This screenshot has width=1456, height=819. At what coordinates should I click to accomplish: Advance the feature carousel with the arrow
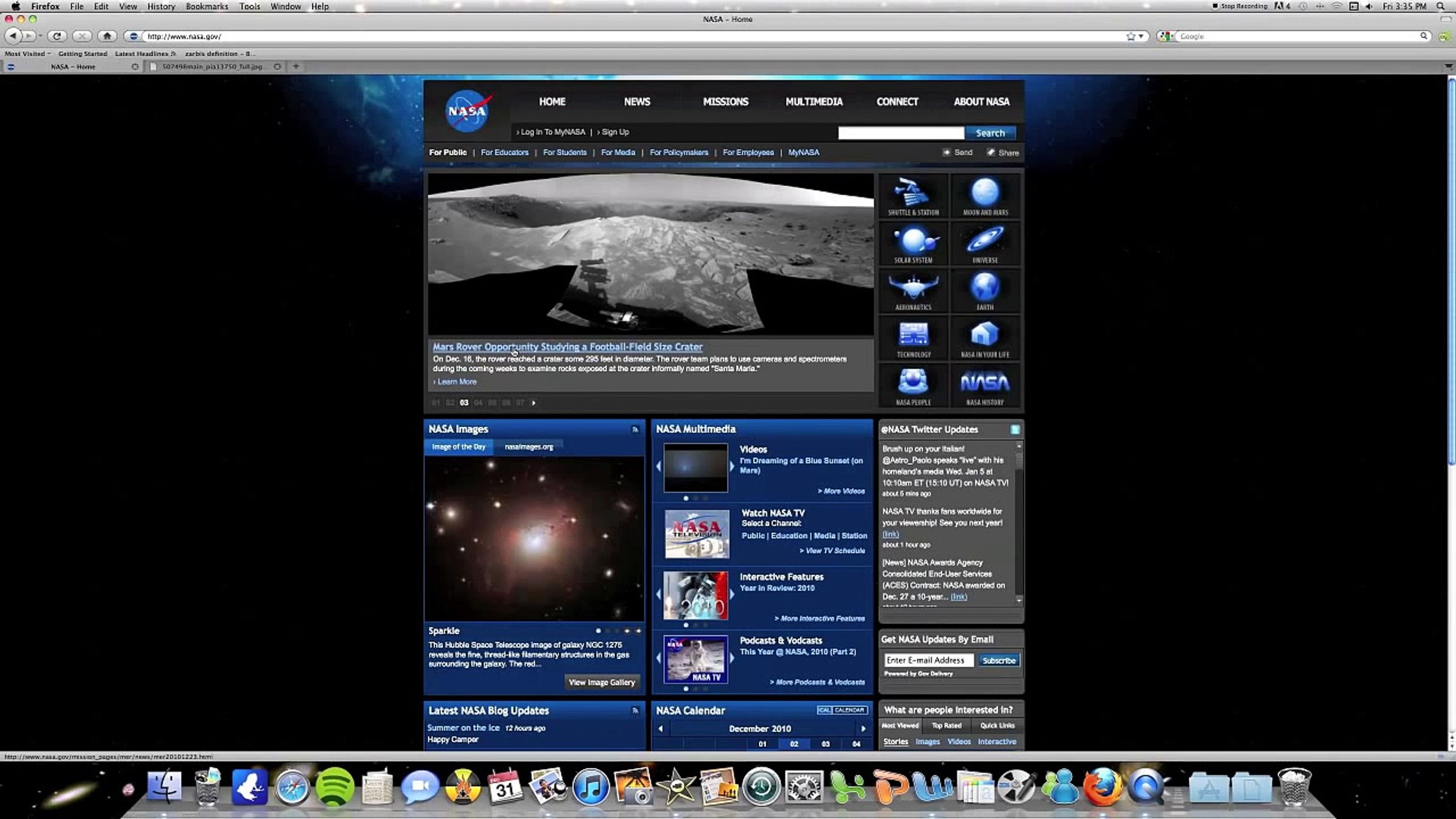click(x=533, y=403)
